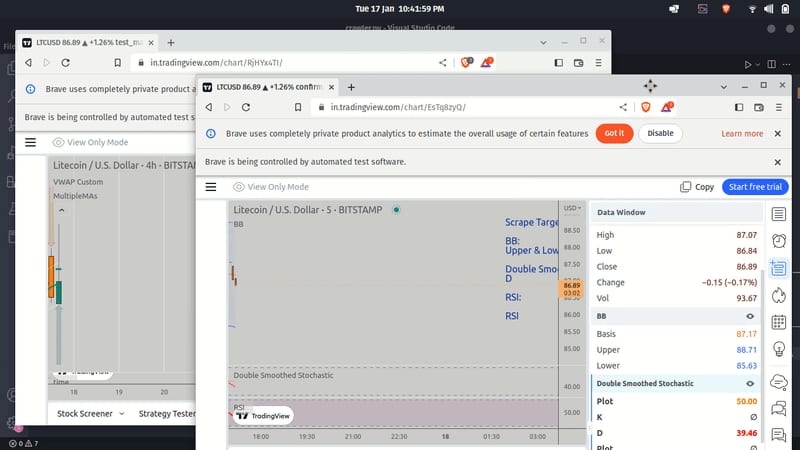
Task: Bookmark the page in back Brave window
Action: [x=117, y=63]
